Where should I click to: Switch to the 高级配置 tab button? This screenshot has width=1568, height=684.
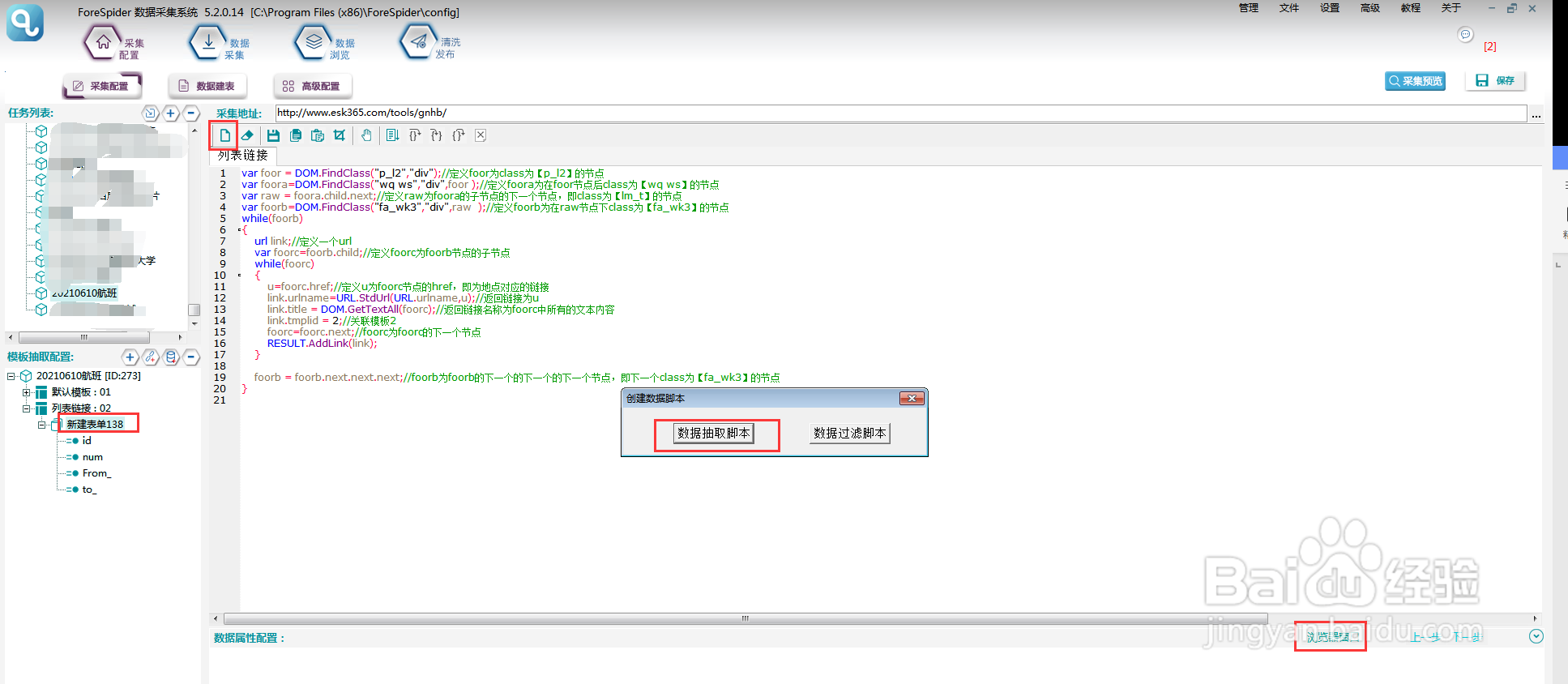point(312,86)
